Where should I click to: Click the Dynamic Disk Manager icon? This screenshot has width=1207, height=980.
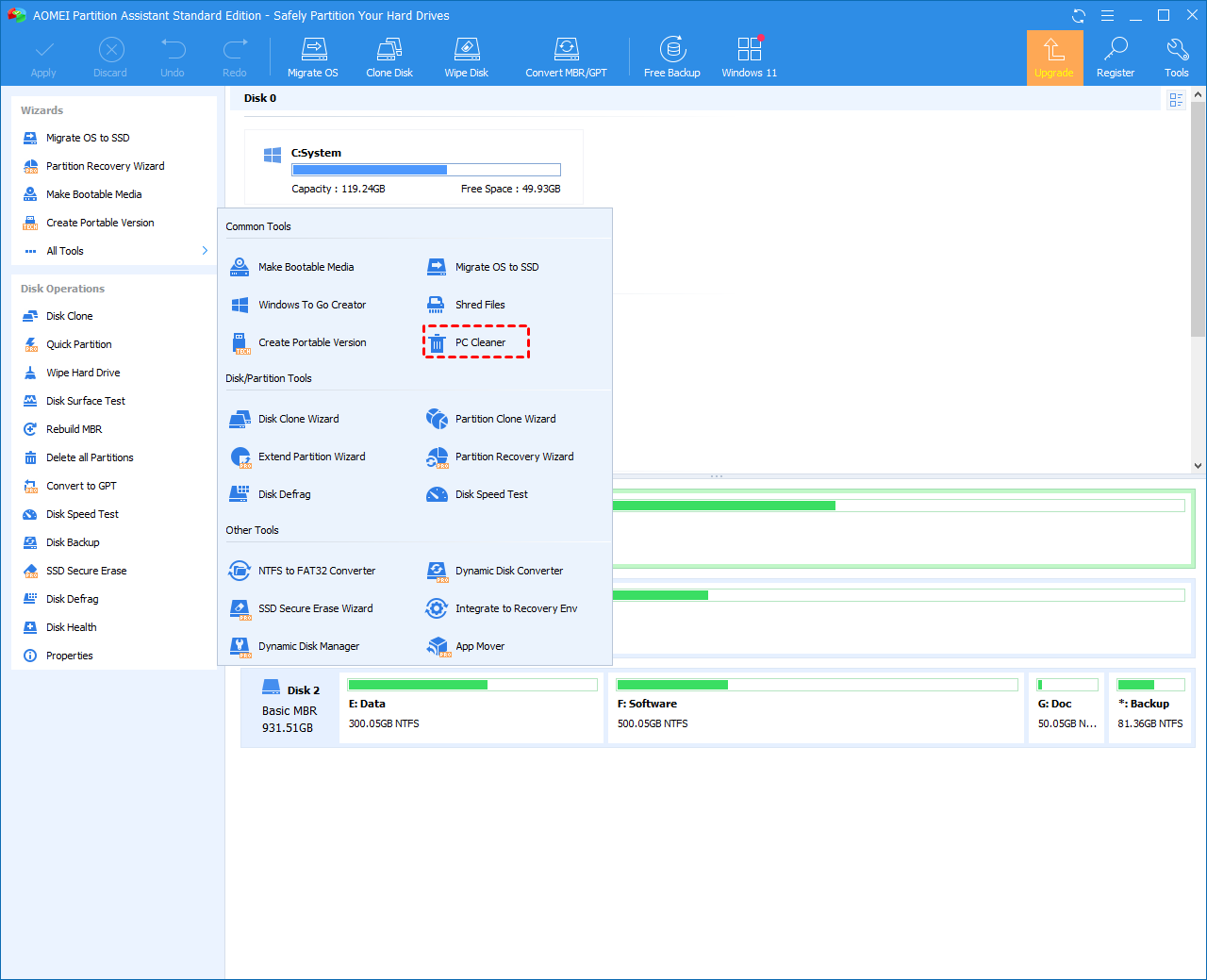pyautogui.click(x=240, y=647)
